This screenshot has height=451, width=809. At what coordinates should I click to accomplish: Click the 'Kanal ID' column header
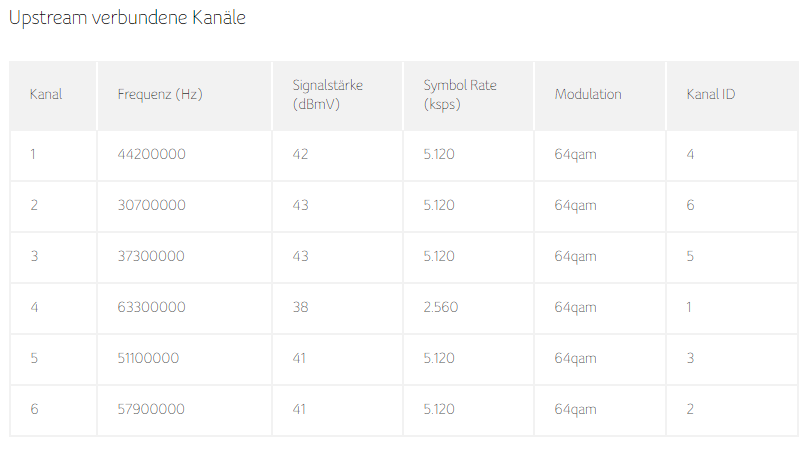coord(710,95)
